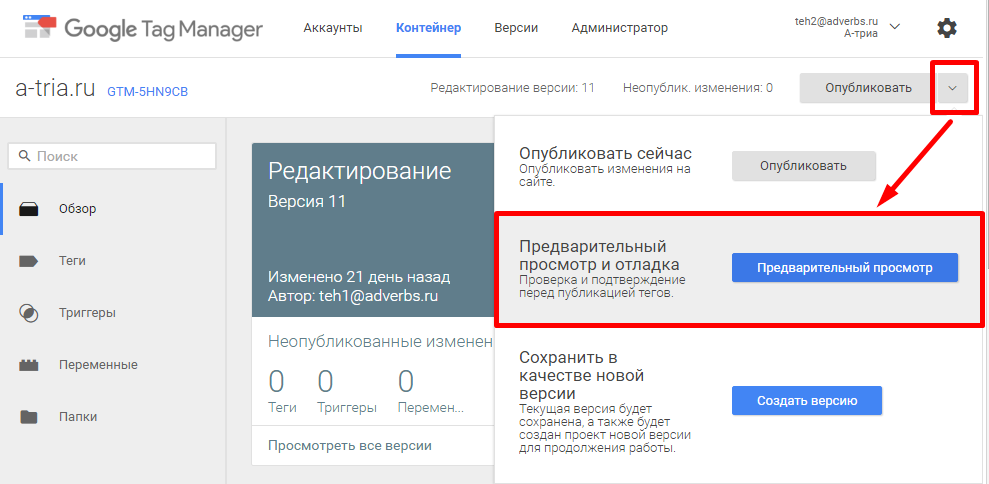Open Обзор in the sidebar

pos(78,209)
